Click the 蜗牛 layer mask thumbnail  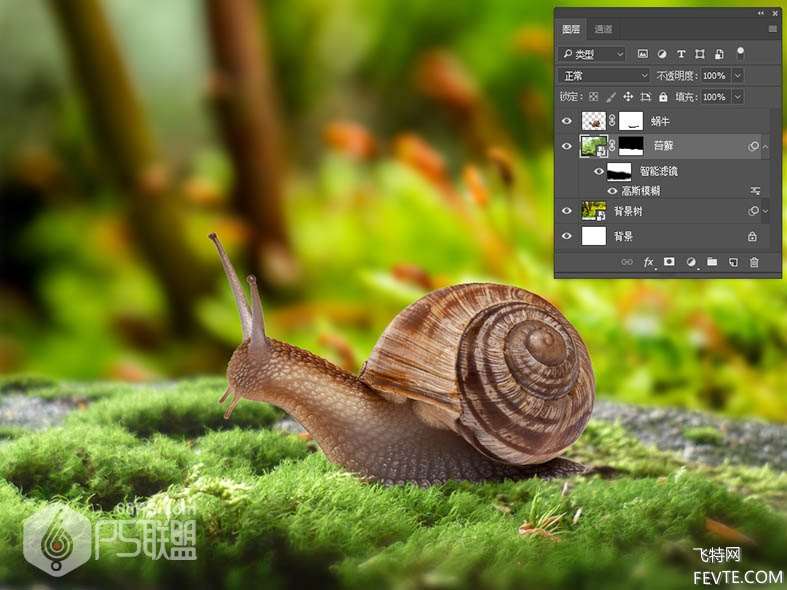[632, 121]
